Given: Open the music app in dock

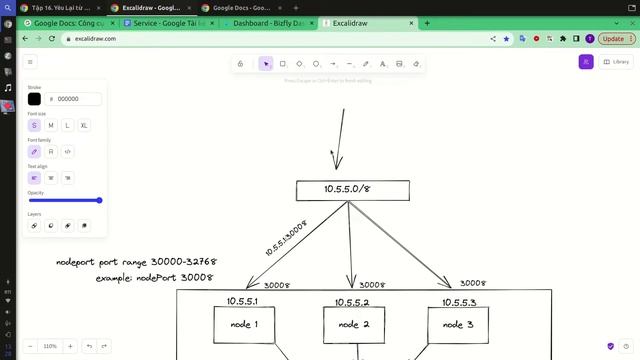Looking at the screenshot, I should [8, 88].
